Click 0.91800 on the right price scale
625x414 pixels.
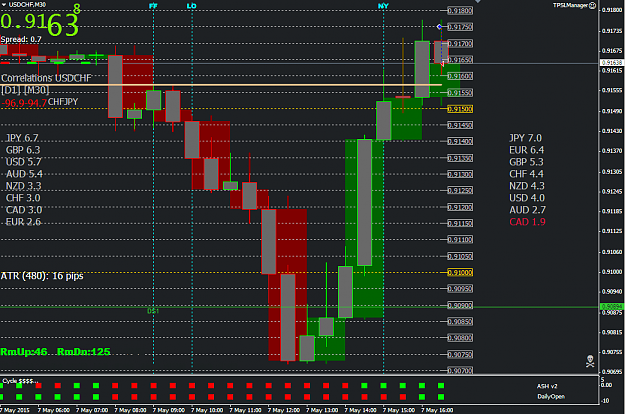(x=612, y=10)
